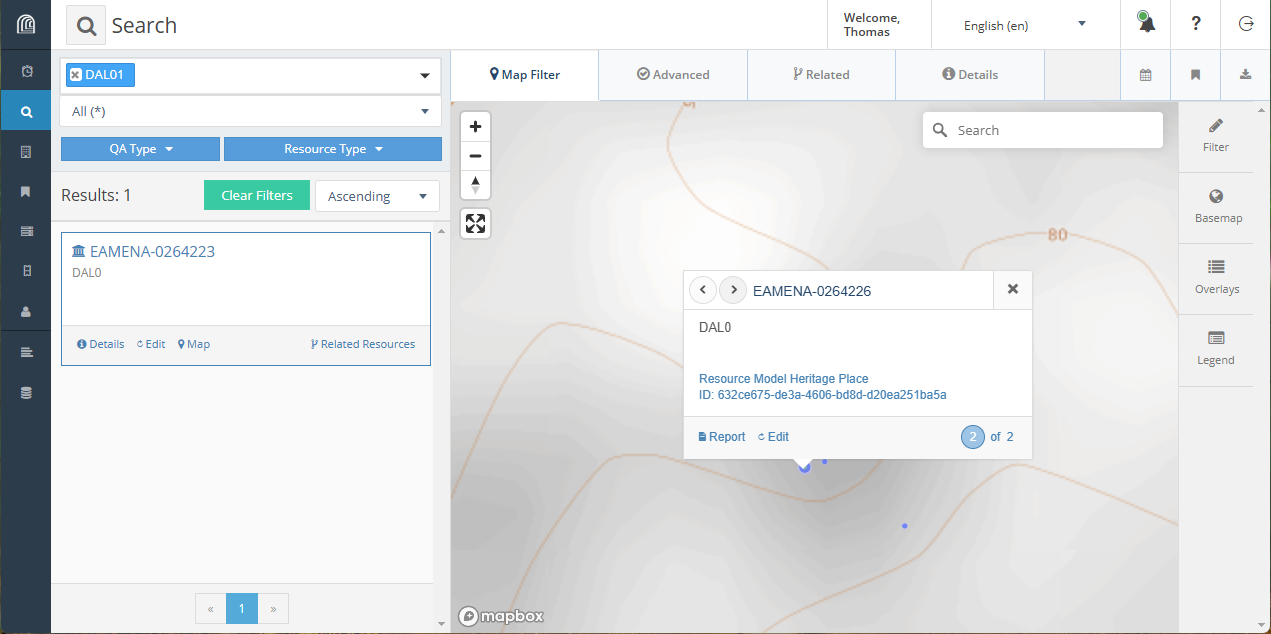Click the large Search magnifier header icon

86,25
